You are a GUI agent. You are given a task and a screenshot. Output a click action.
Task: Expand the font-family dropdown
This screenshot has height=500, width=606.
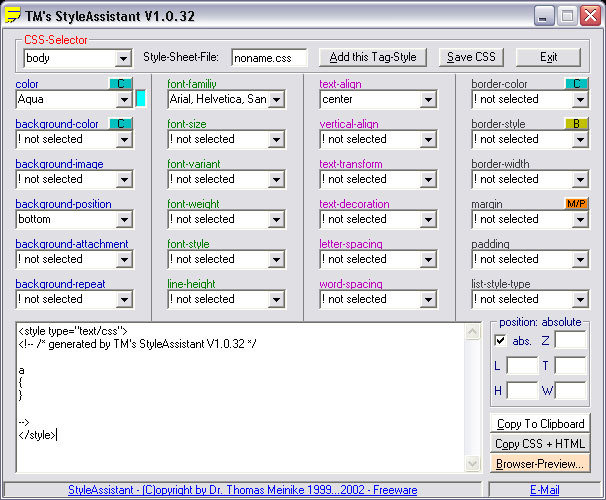click(276, 99)
